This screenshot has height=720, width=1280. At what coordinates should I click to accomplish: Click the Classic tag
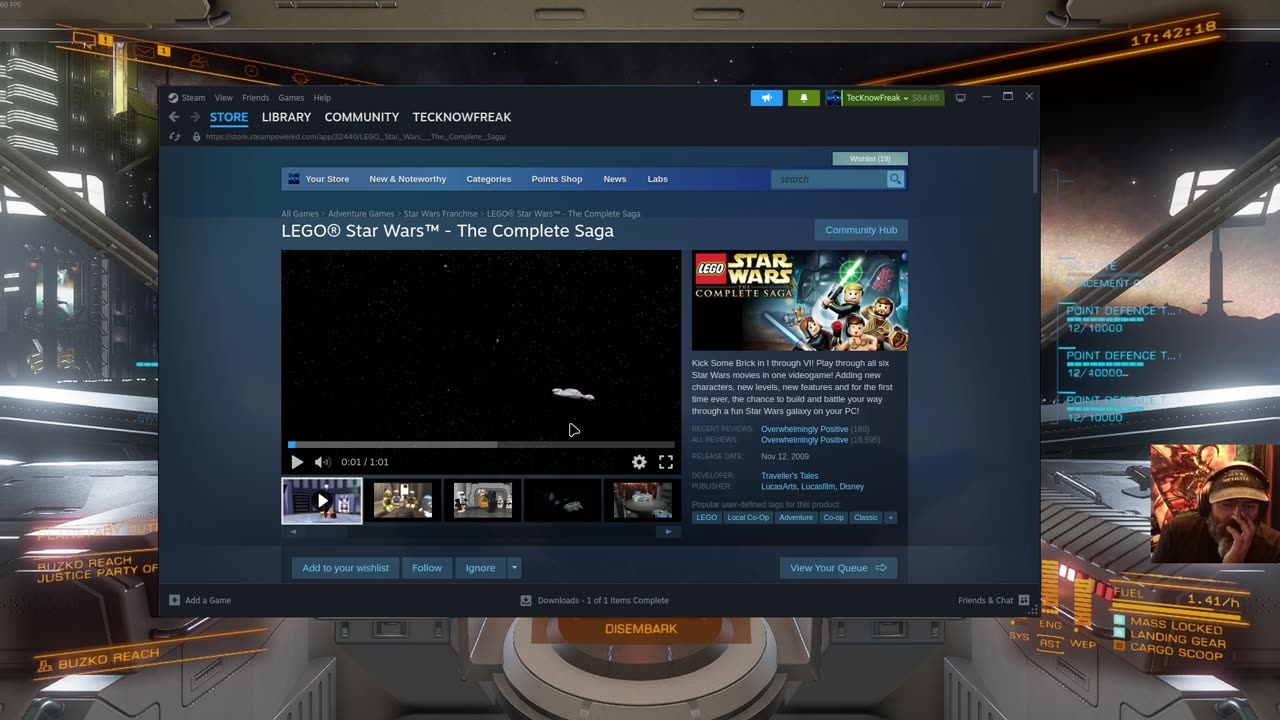866,517
